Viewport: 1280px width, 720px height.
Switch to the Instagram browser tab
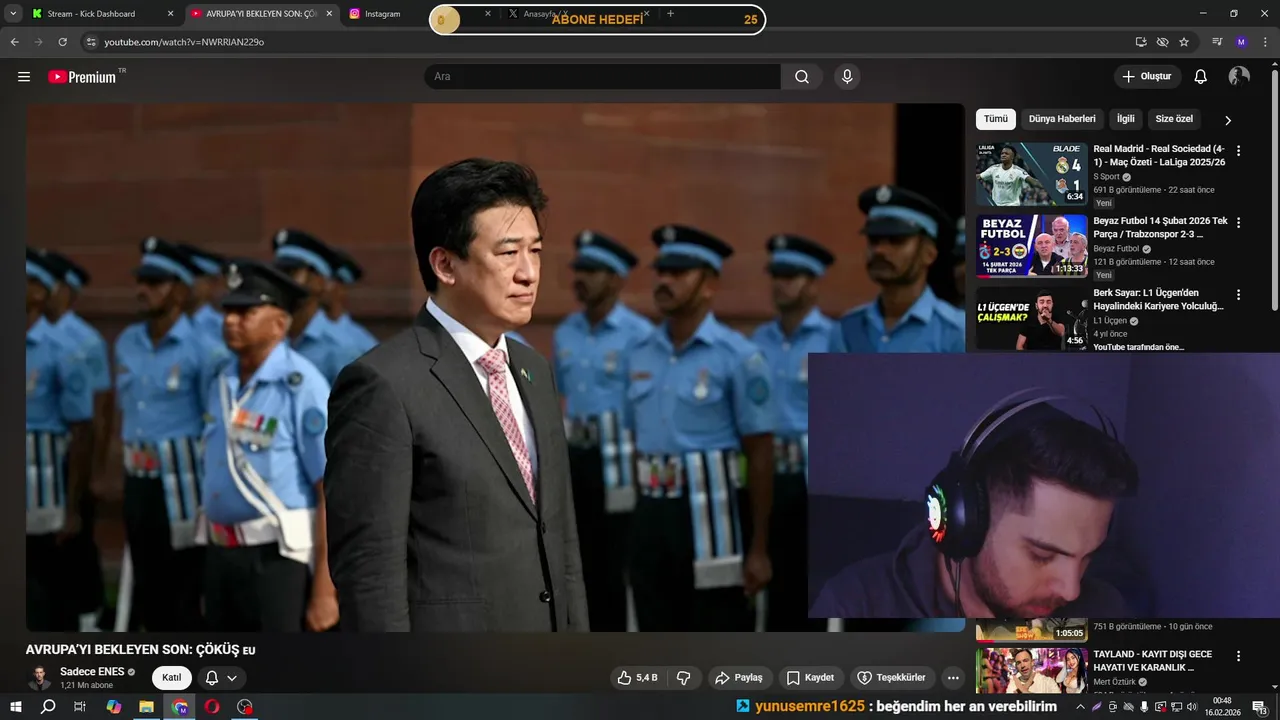[384, 14]
